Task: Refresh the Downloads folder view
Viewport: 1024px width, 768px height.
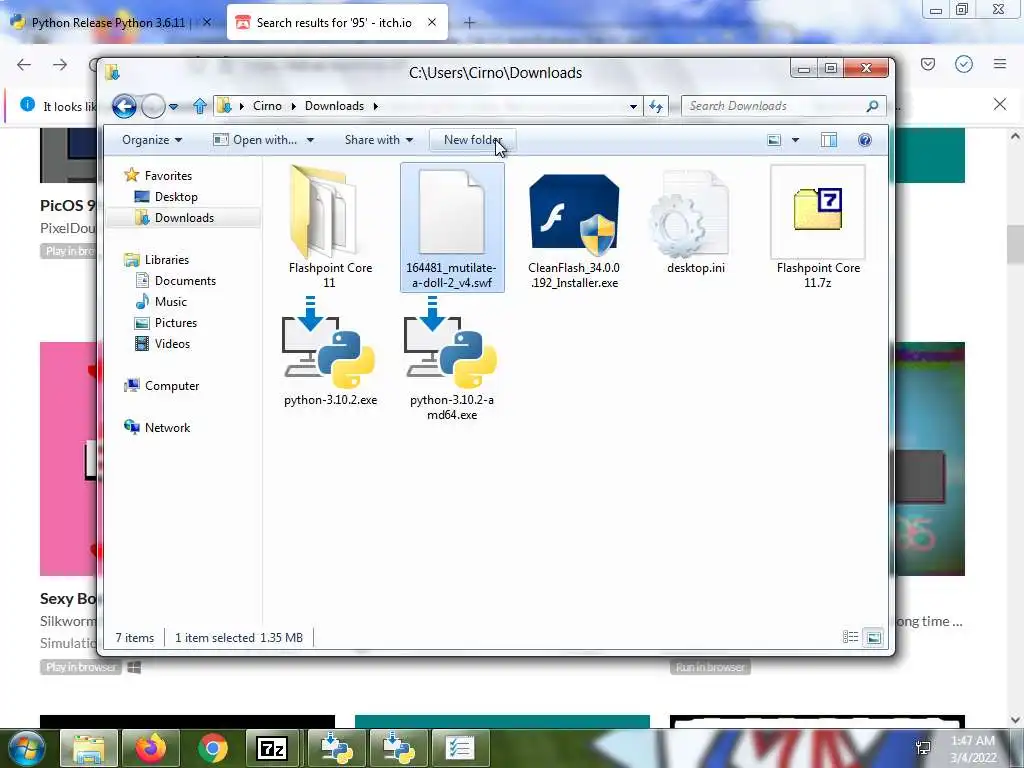Action: (656, 106)
